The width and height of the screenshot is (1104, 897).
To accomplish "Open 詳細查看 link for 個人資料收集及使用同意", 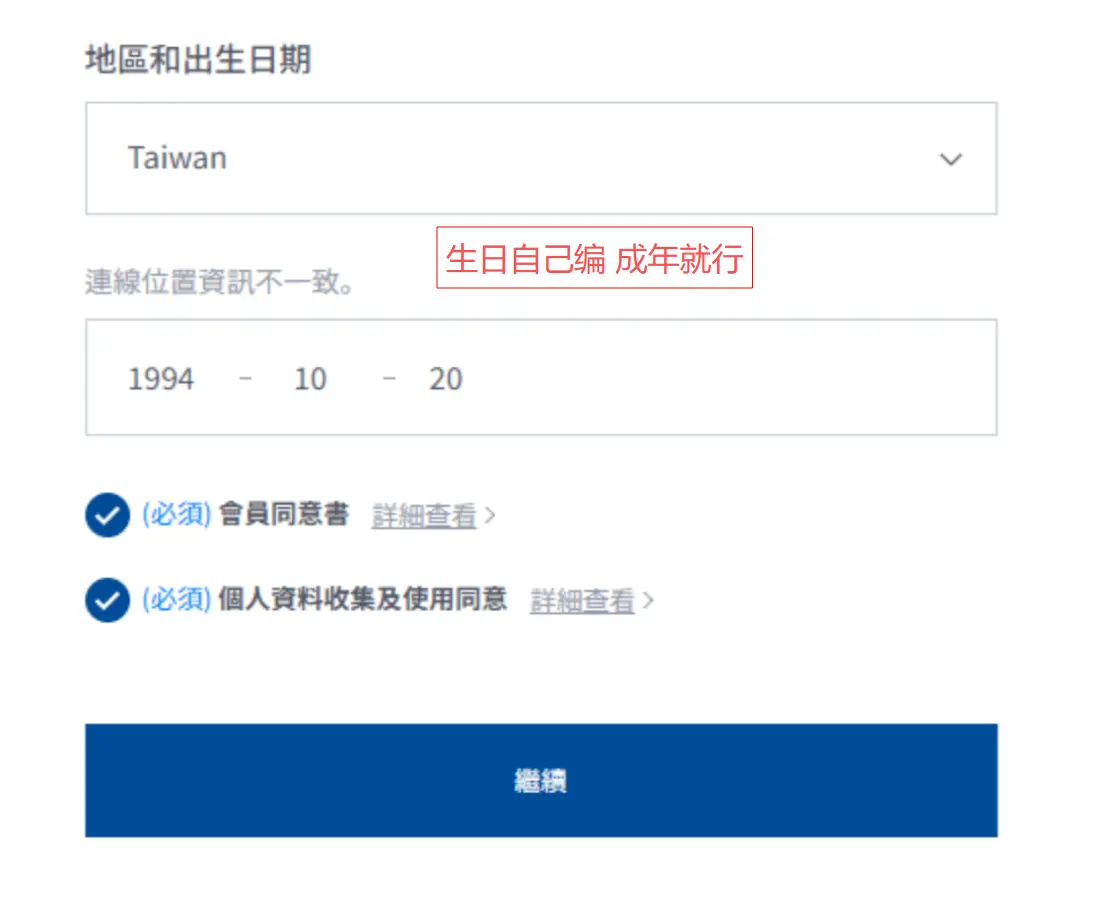I will pyautogui.click(x=582, y=601).
